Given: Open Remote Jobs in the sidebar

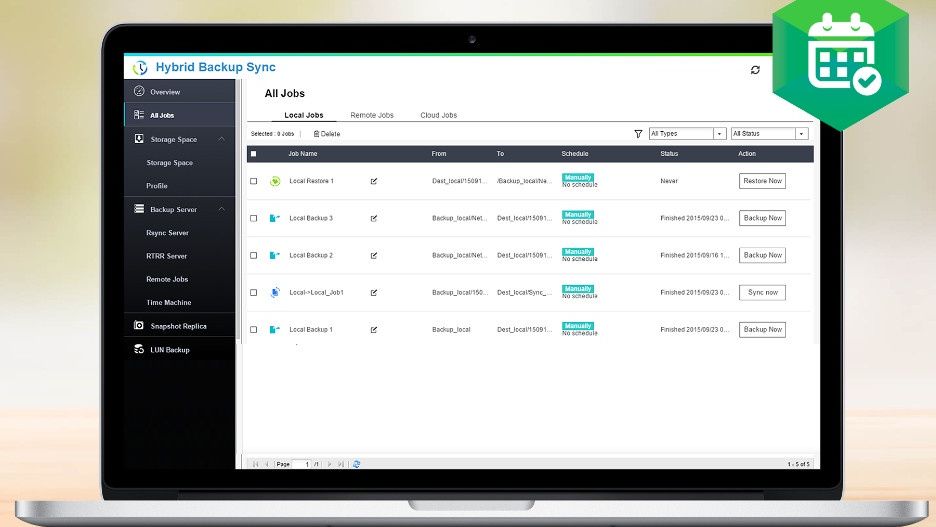Looking at the screenshot, I should pyautogui.click(x=167, y=279).
